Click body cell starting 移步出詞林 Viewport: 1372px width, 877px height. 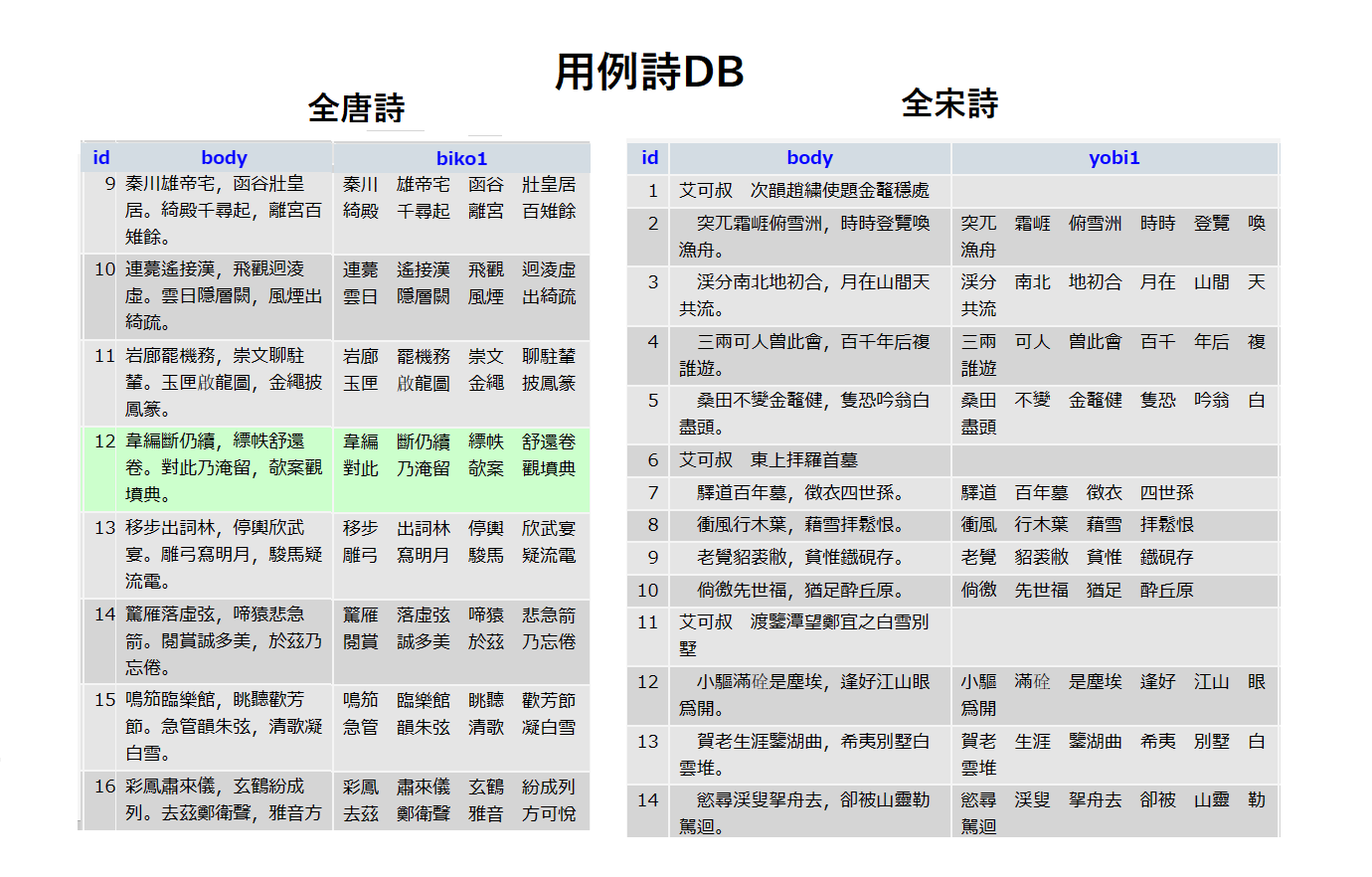tap(225, 555)
